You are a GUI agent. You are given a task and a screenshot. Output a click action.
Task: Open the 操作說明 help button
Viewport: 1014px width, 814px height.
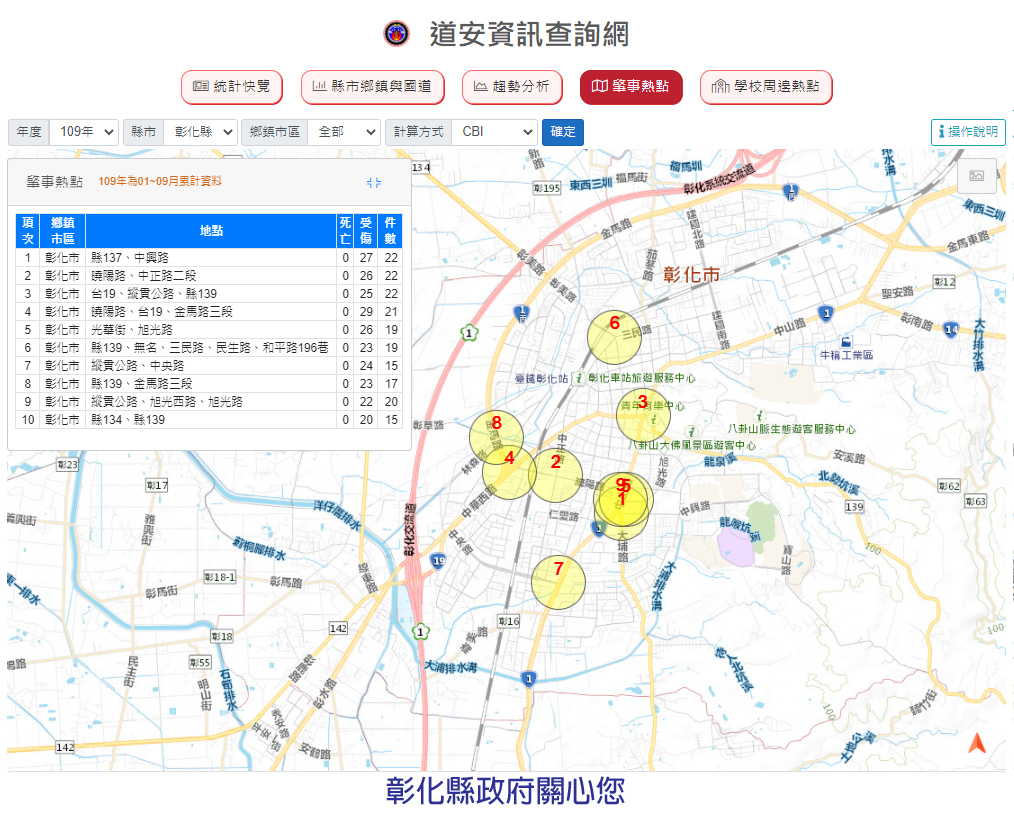click(967, 132)
